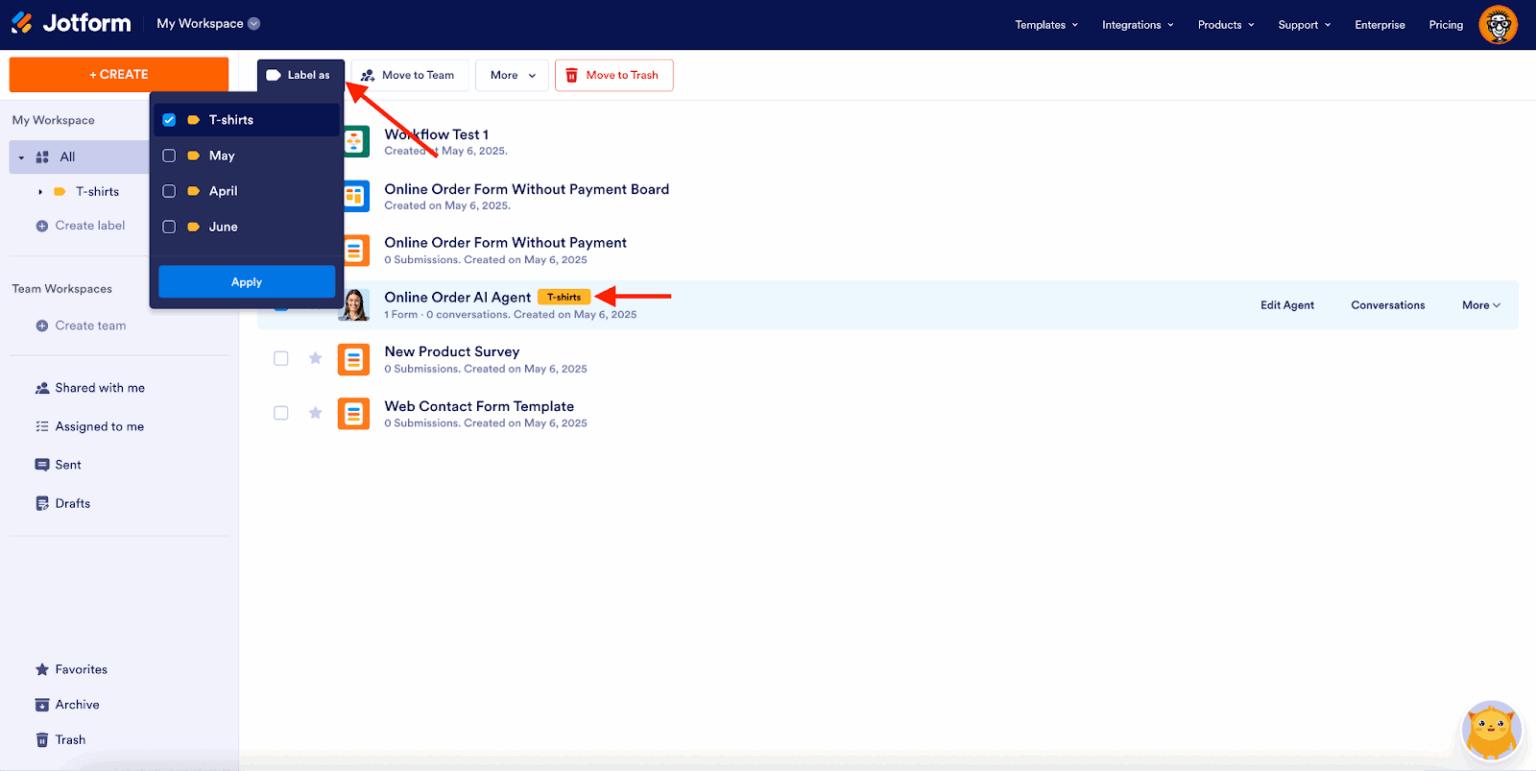This screenshot has height=771, width=1536.
Task: Select the New Product Survey checkbox
Action: point(280,358)
